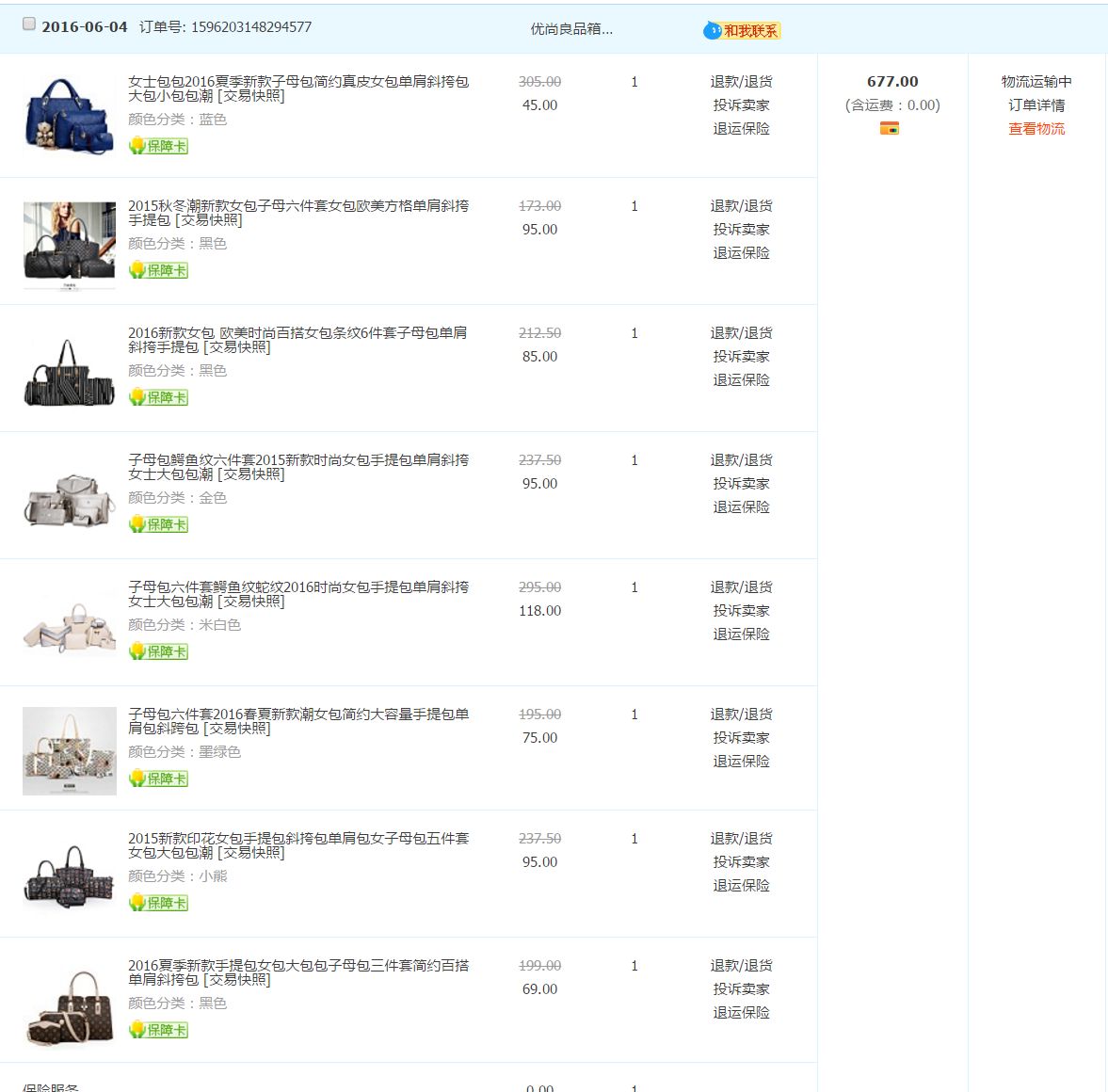Click the order total 677.00

click(892, 82)
